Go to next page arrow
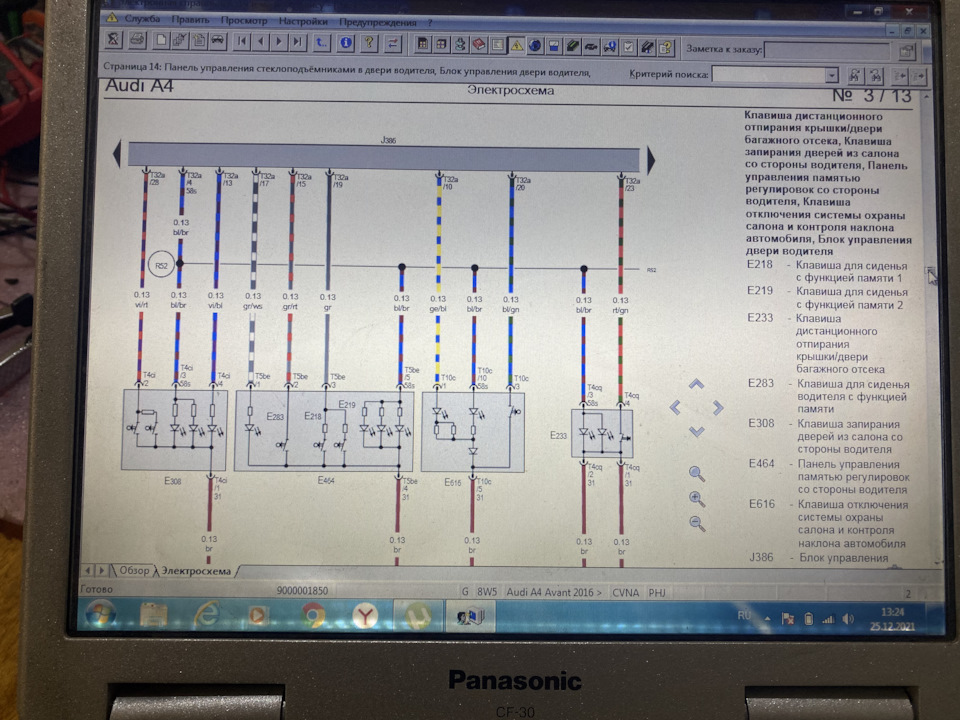960x720 pixels. pyautogui.click(x=279, y=42)
